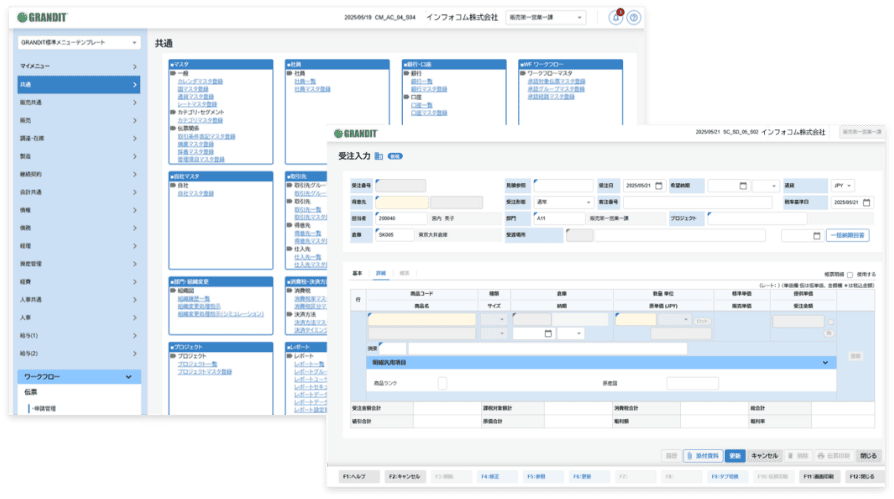The image size is (894, 499).
Task: Collapse the 明細汎用項目 section
Action: [825, 362]
